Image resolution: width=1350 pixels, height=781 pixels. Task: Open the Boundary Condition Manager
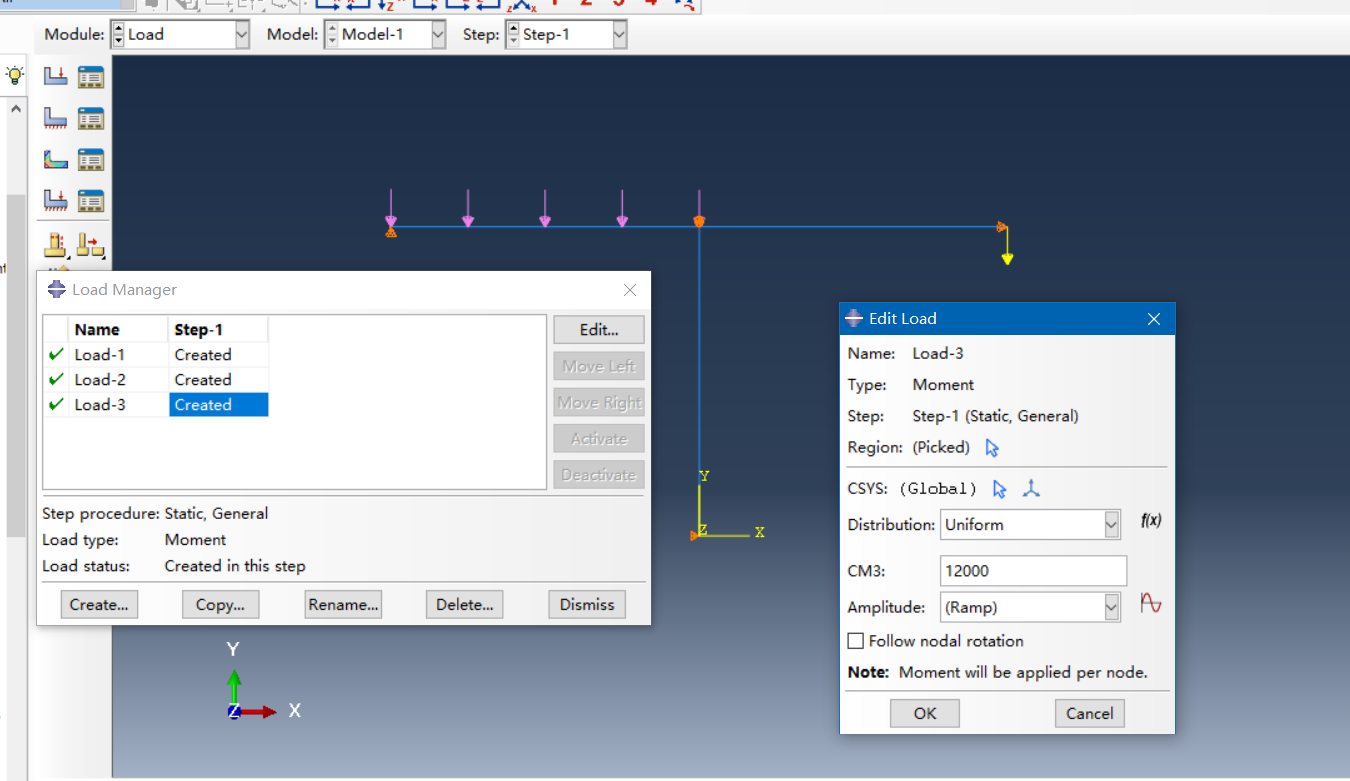pyautogui.click(x=91, y=118)
